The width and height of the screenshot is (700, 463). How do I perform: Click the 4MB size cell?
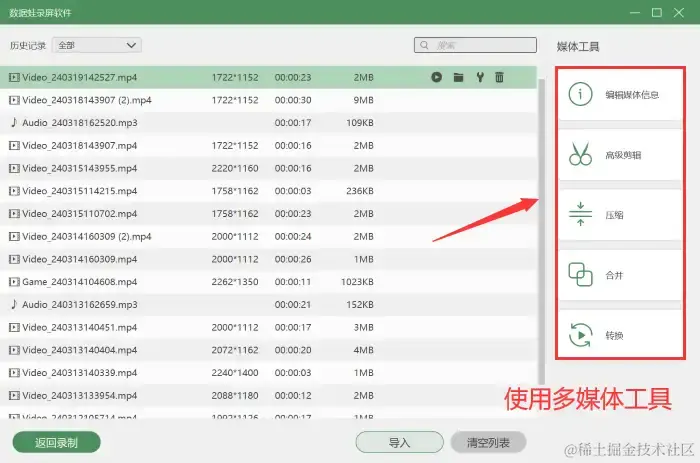click(363, 350)
